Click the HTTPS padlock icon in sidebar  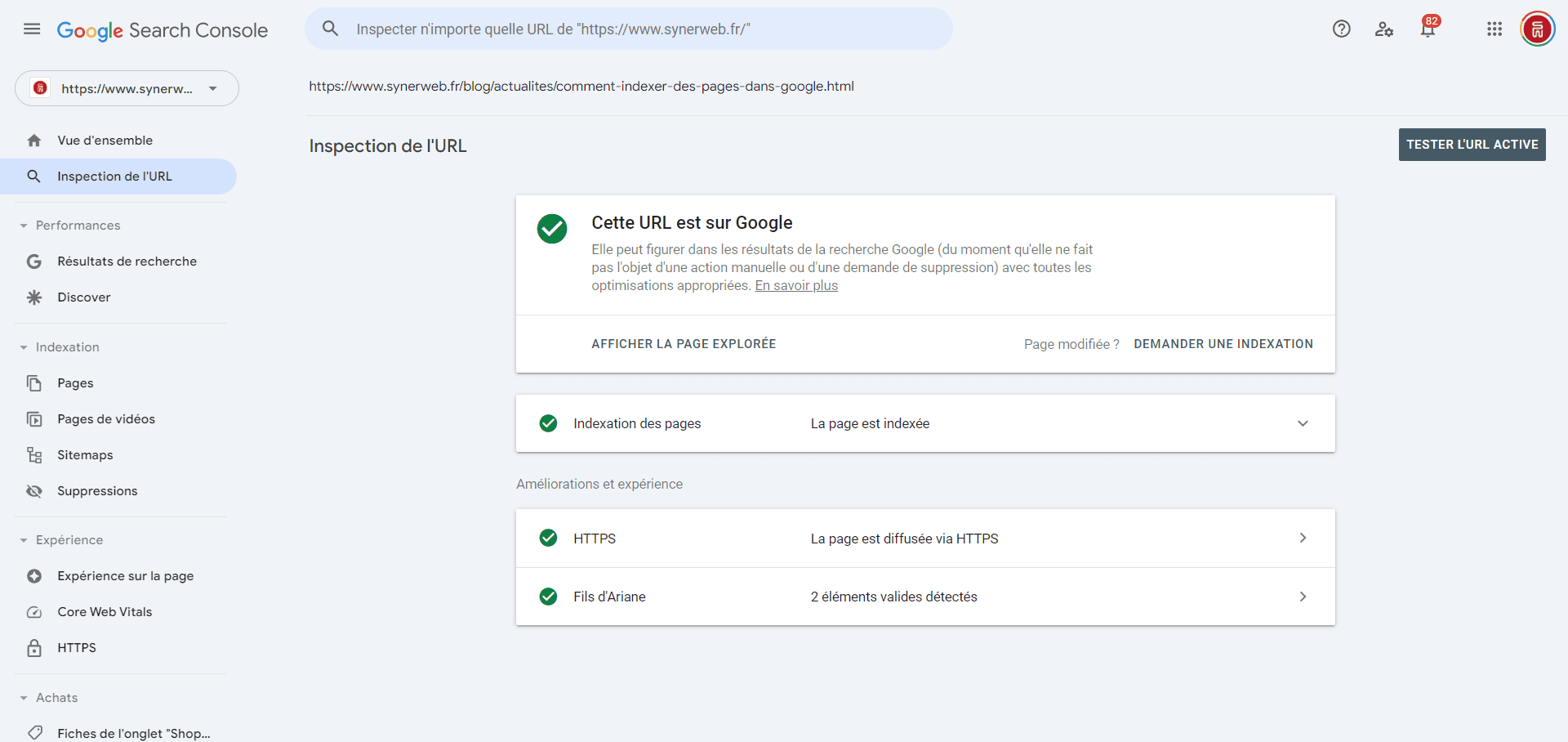pyautogui.click(x=34, y=648)
